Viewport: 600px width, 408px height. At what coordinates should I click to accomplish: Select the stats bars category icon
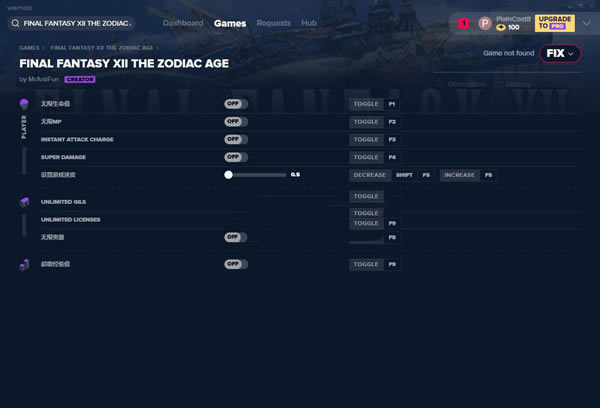24,264
